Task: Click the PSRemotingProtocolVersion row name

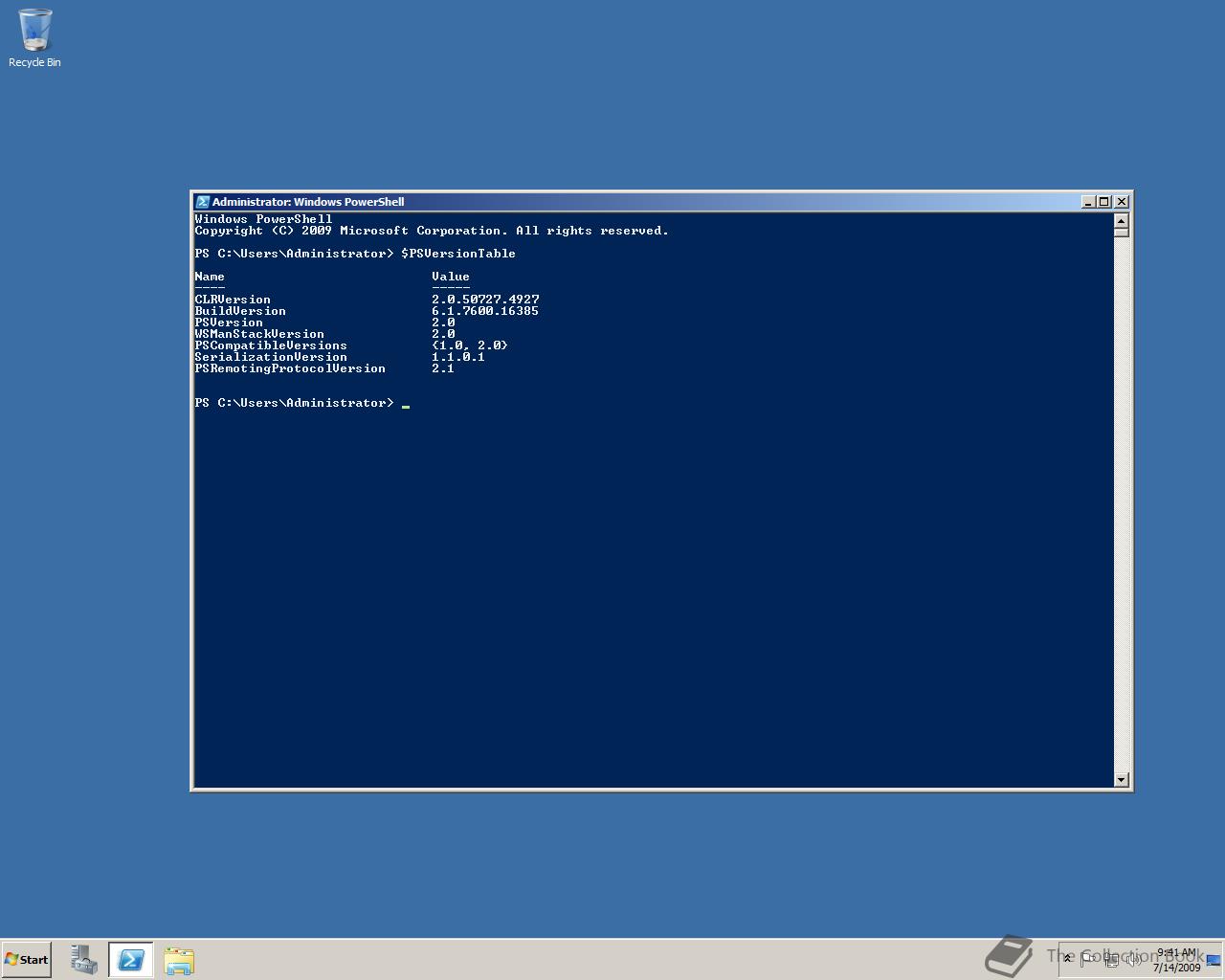Action: tap(290, 368)
